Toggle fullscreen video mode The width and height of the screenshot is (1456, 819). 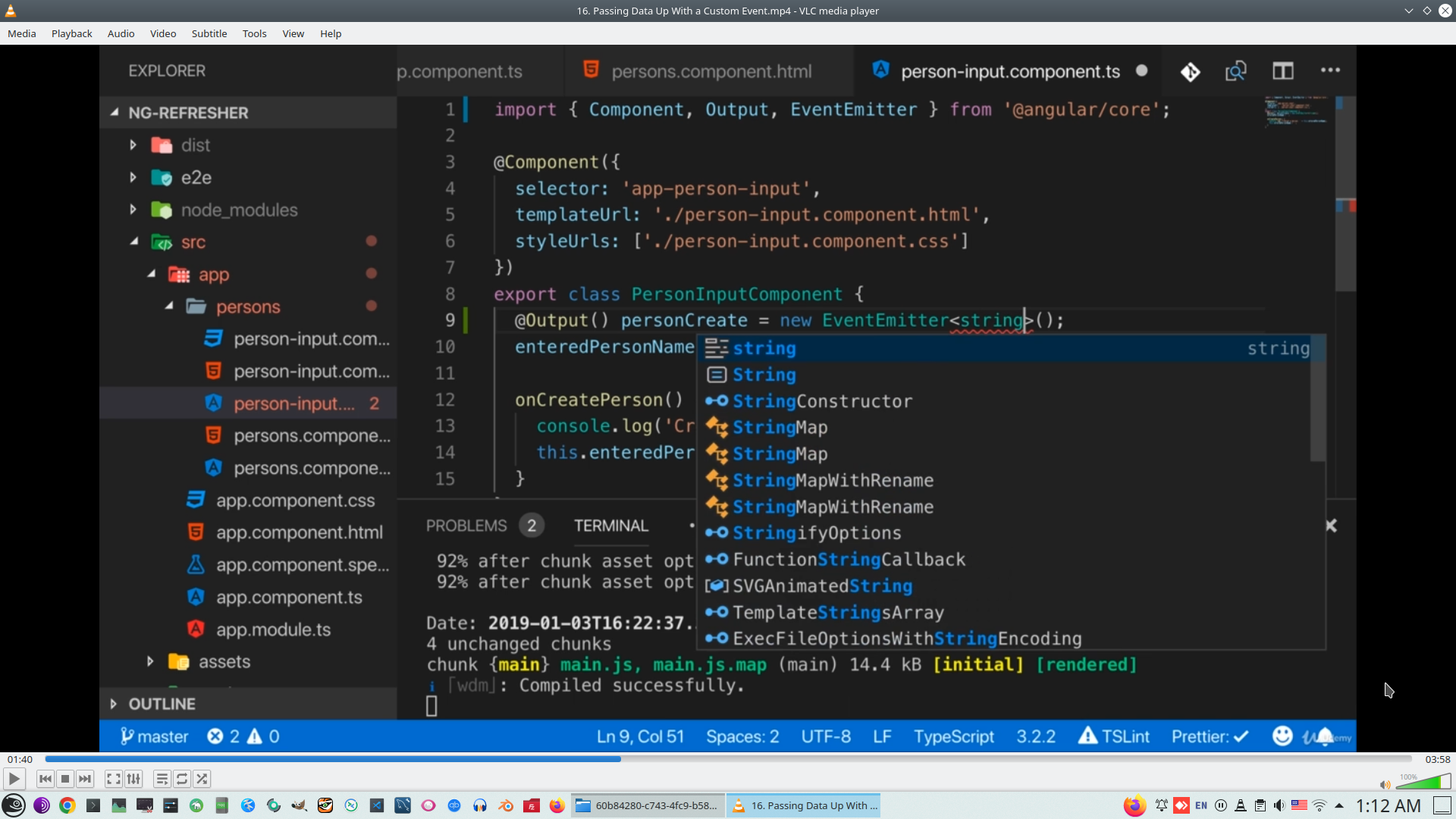pyautogui.click(x=114, y=779)
